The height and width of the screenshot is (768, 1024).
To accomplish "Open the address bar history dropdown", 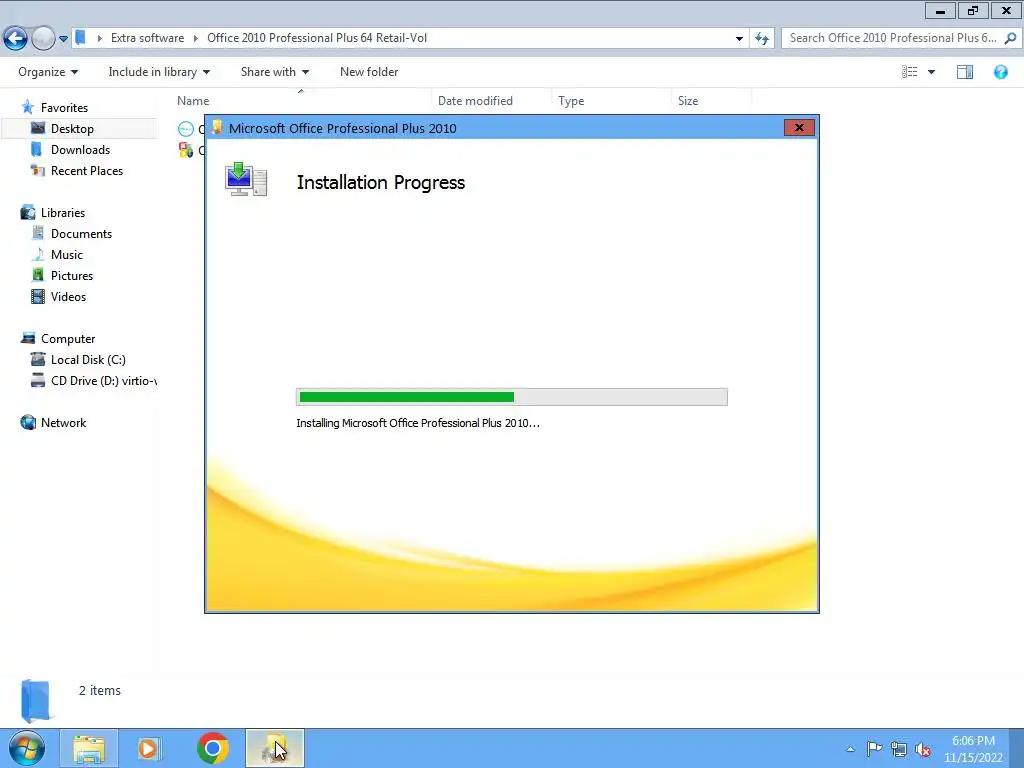I will click(739, 39).
